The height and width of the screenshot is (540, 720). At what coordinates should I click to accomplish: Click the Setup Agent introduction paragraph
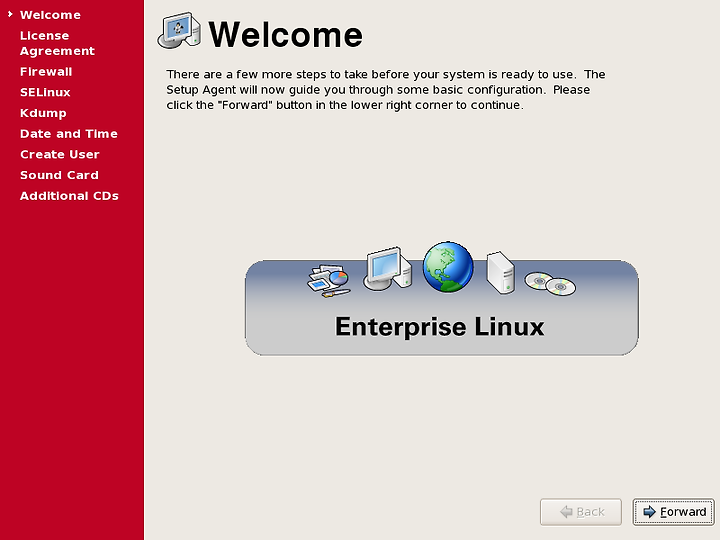(386, 90)
